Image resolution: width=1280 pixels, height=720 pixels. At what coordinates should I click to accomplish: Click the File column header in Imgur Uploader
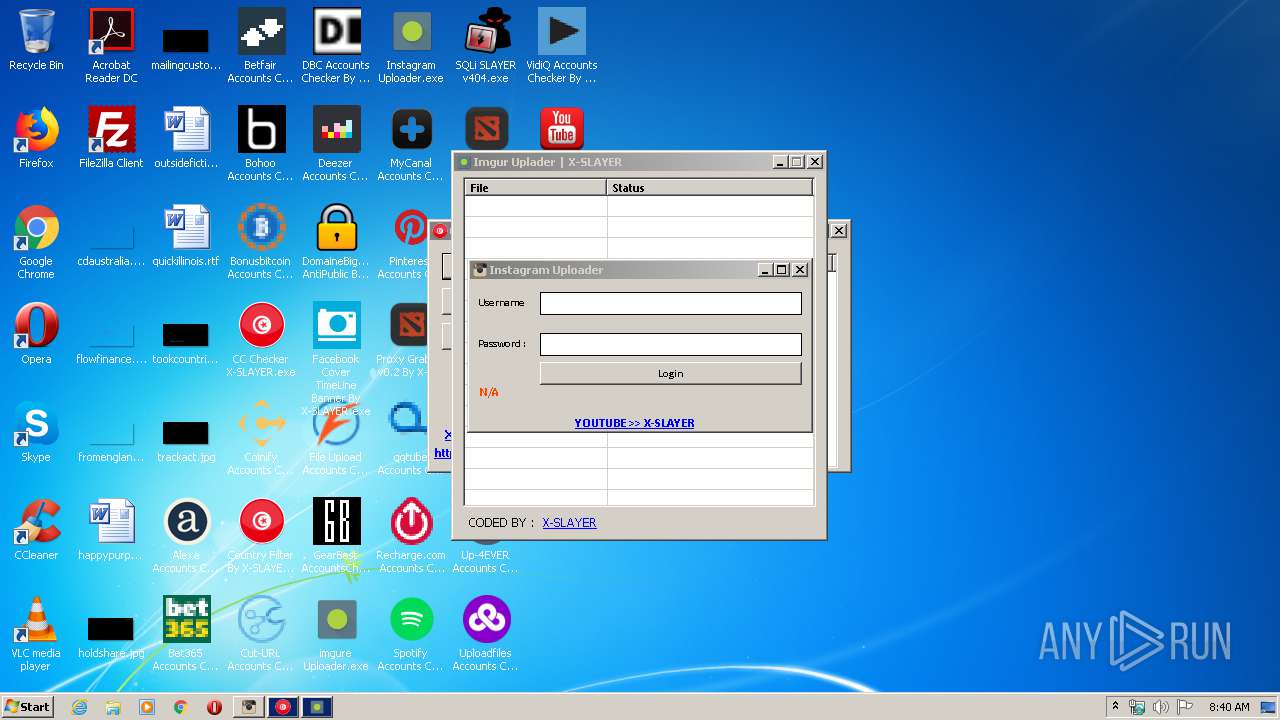pos(536,187)
